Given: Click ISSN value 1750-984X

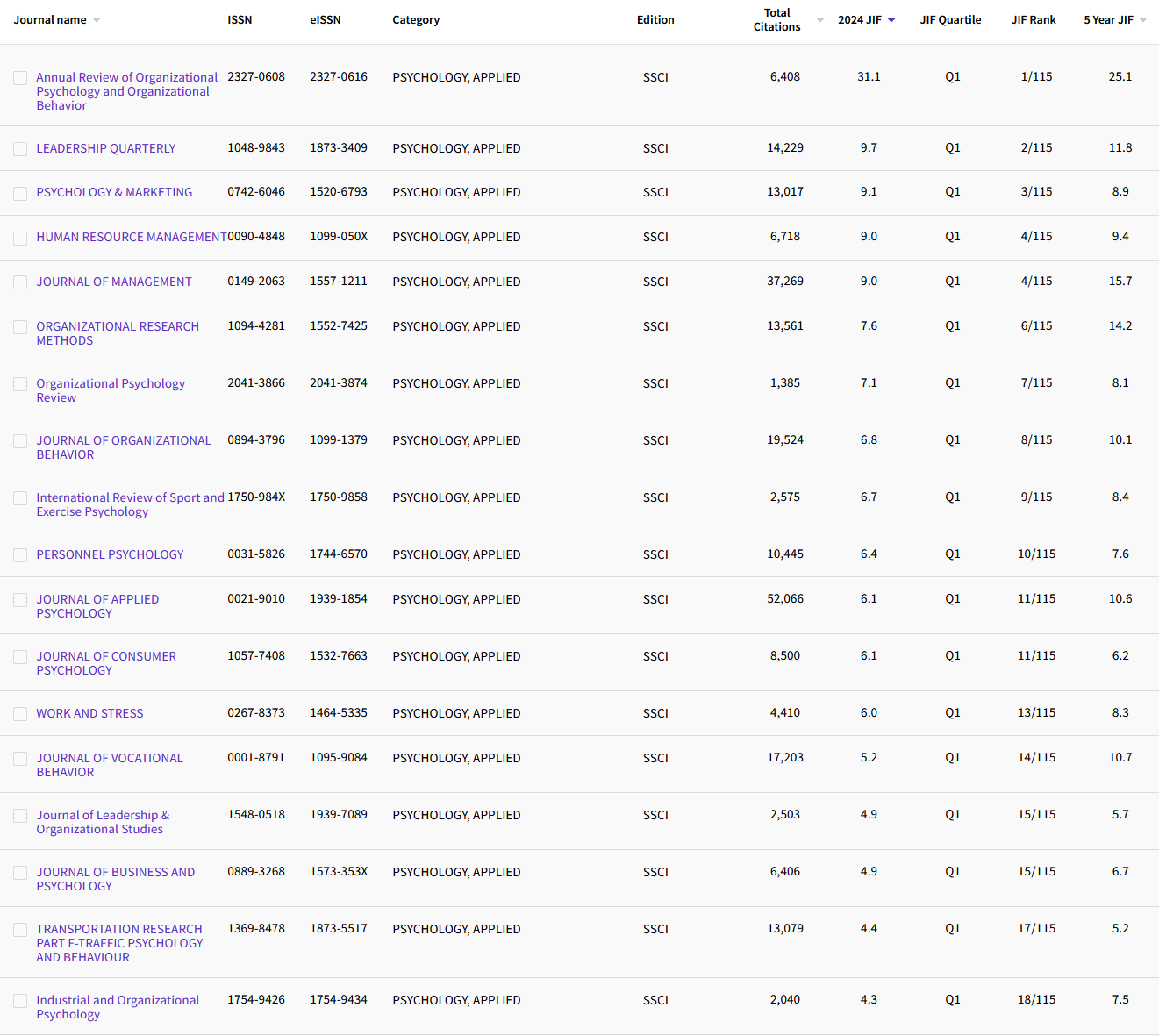Looking at the screenshot, I should point(256,497).
